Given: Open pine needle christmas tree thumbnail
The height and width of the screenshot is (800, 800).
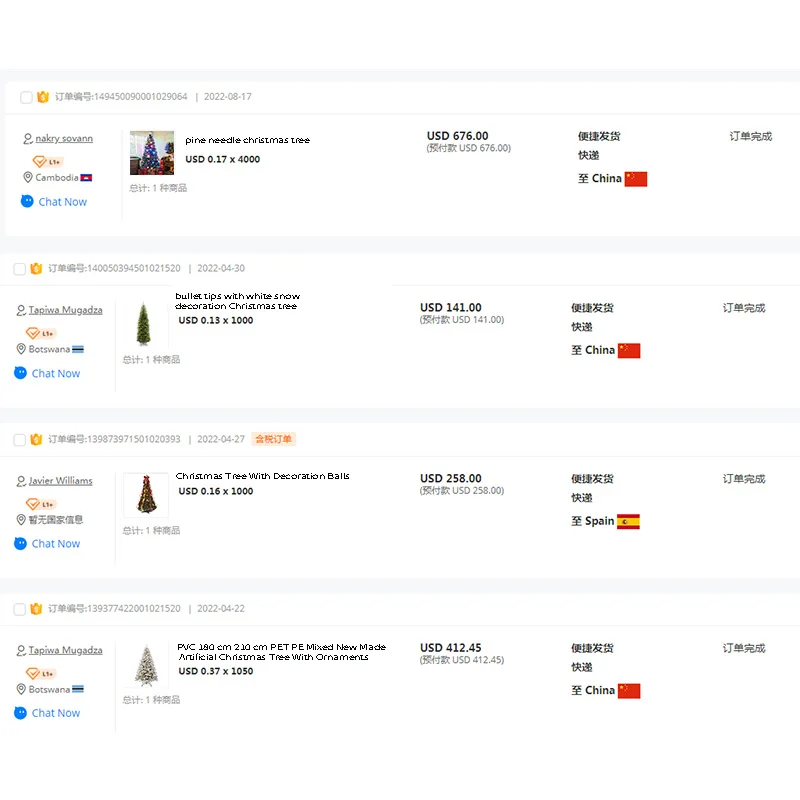Looking at the screenshot, I should click(152, 153).
